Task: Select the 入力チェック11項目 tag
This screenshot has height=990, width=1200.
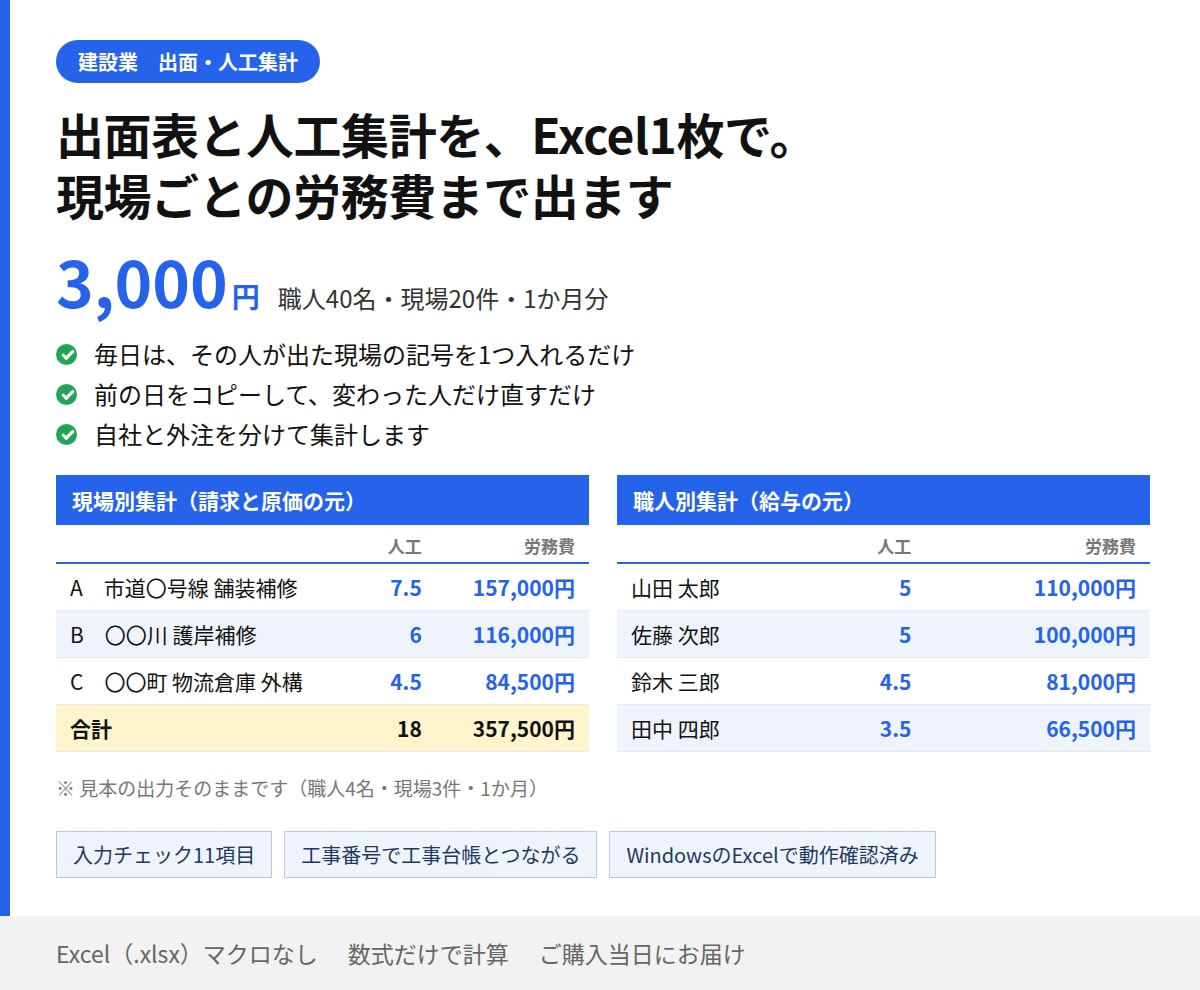Action: pos(164,855)
